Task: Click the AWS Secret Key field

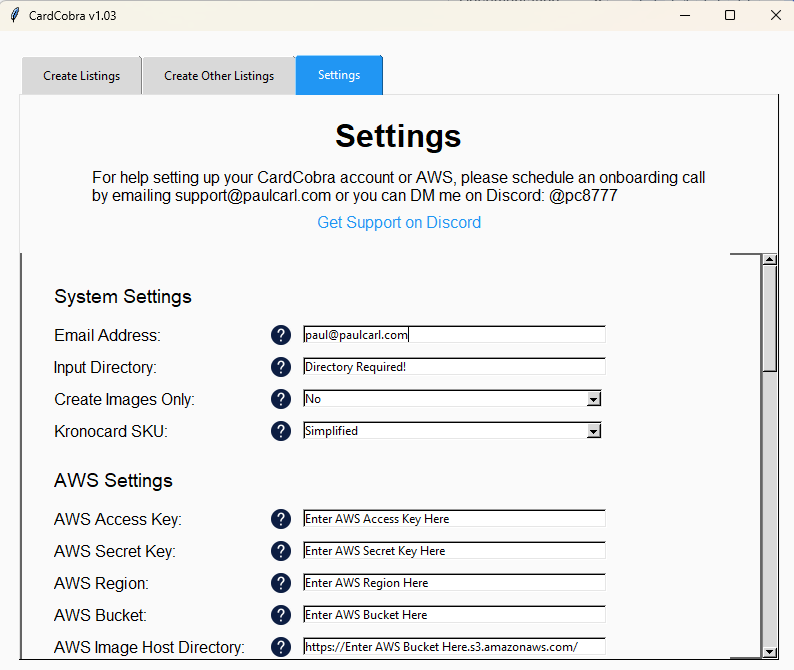Action: point(454,550)
